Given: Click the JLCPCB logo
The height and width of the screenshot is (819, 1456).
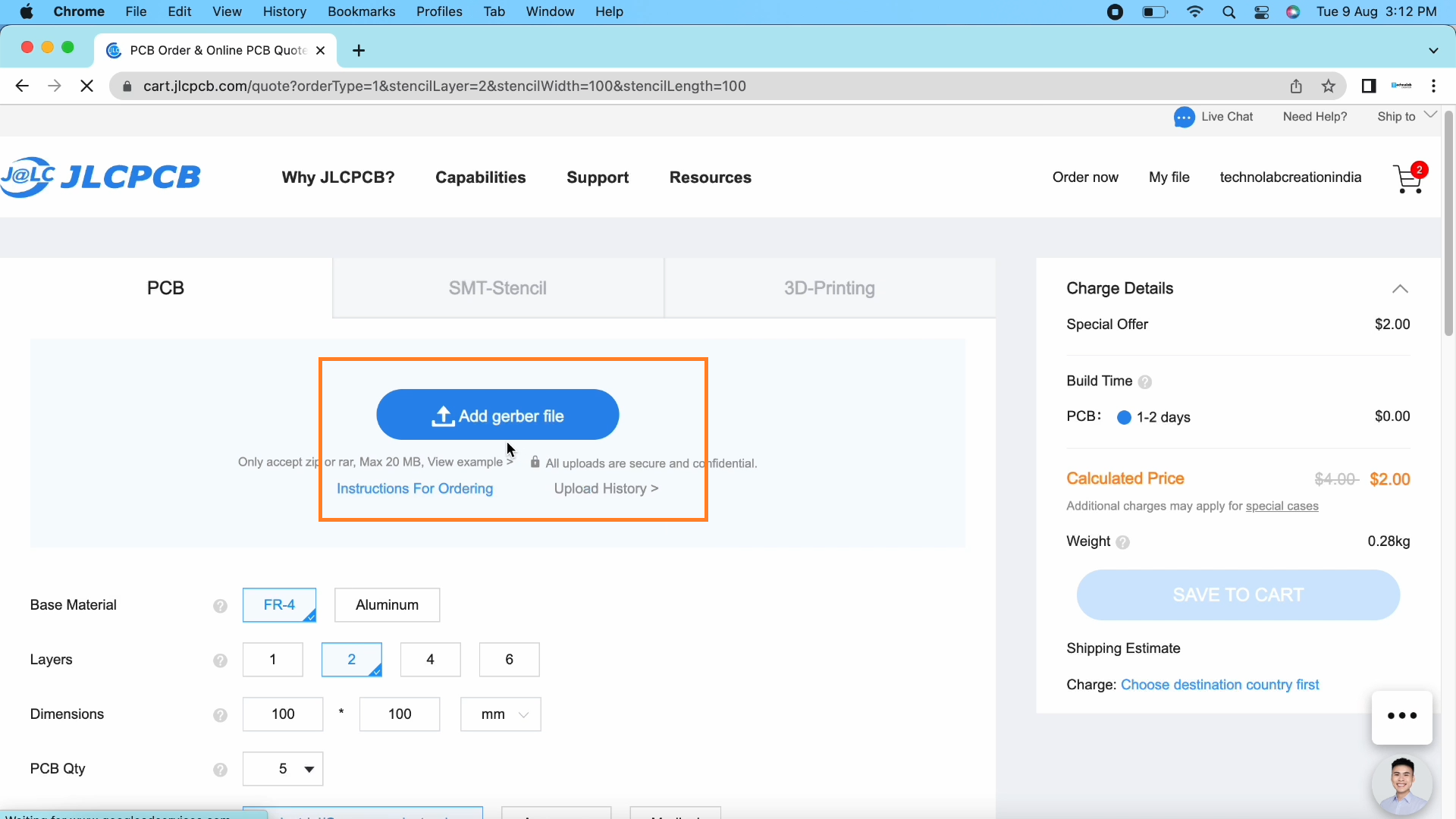Looking at the screenshot, I should tap(101, 177).
